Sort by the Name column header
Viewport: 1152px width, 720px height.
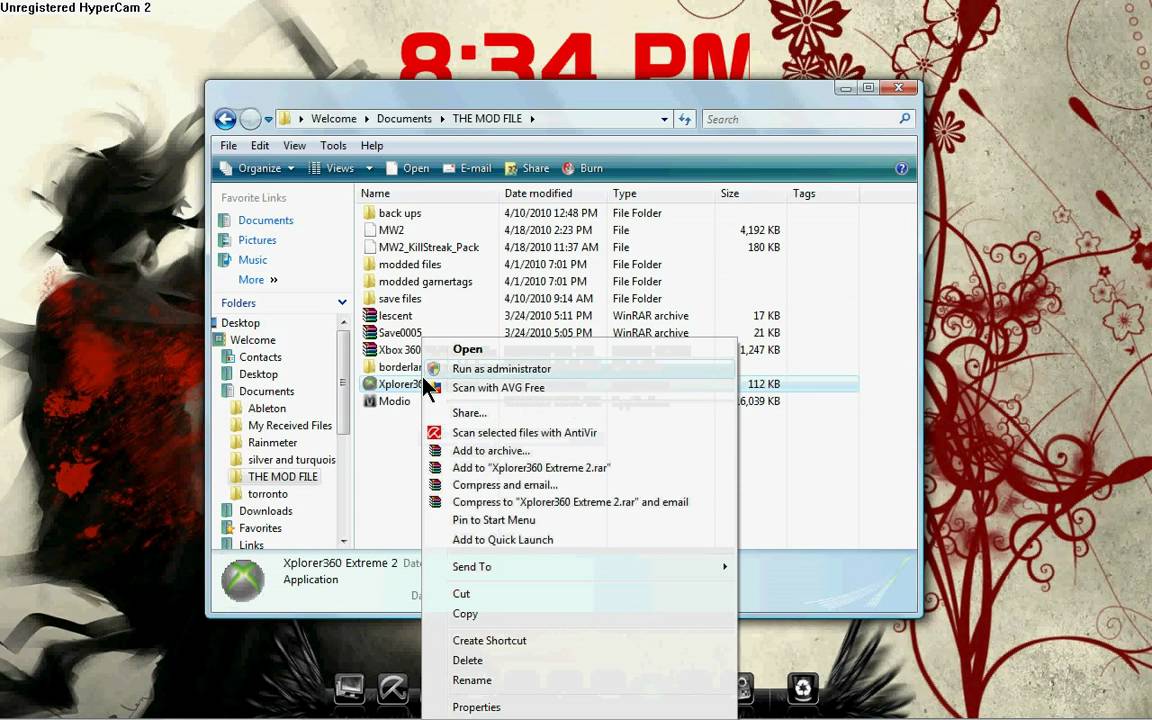pos(427,193)
